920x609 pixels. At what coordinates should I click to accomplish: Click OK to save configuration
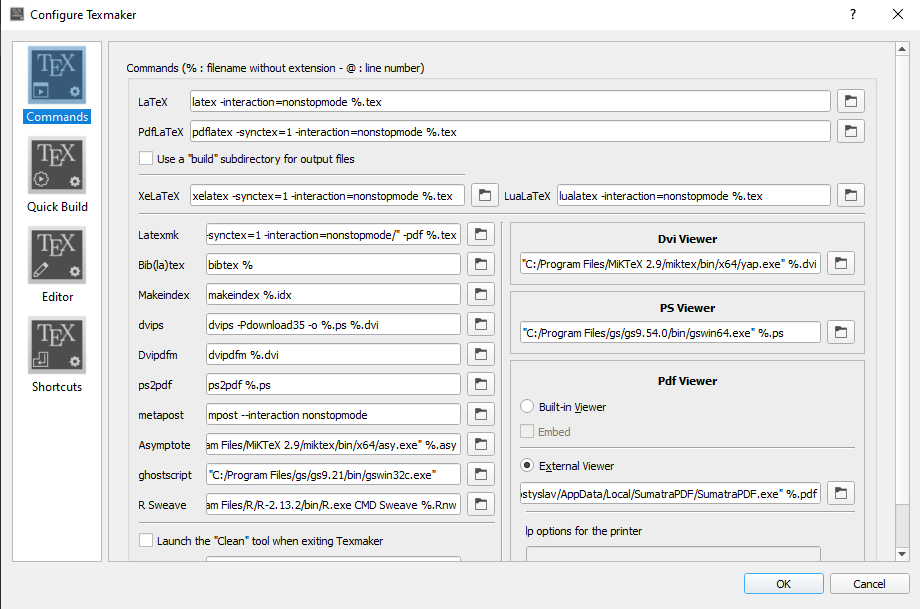coord(783,584)
